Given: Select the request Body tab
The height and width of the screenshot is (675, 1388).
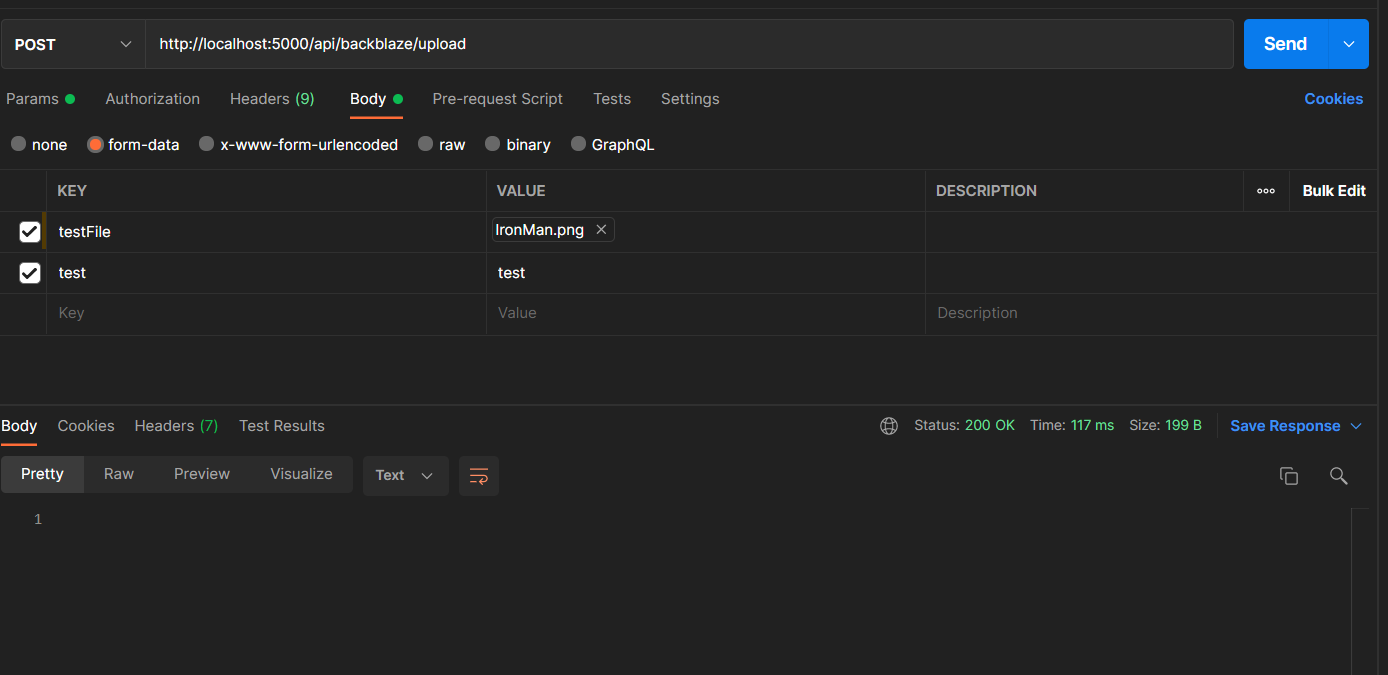Looking at the screenshot, I should [376, 99].
